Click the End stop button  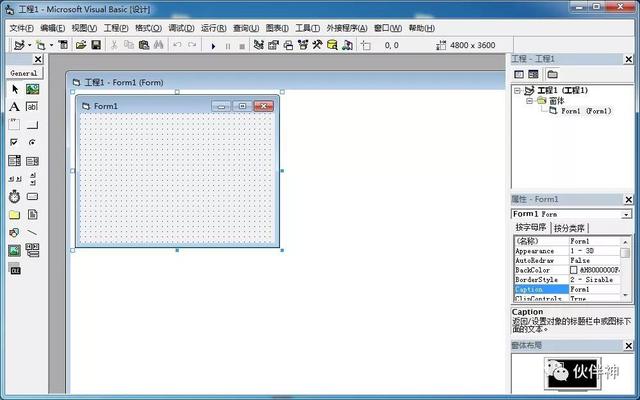pos(242,47)
